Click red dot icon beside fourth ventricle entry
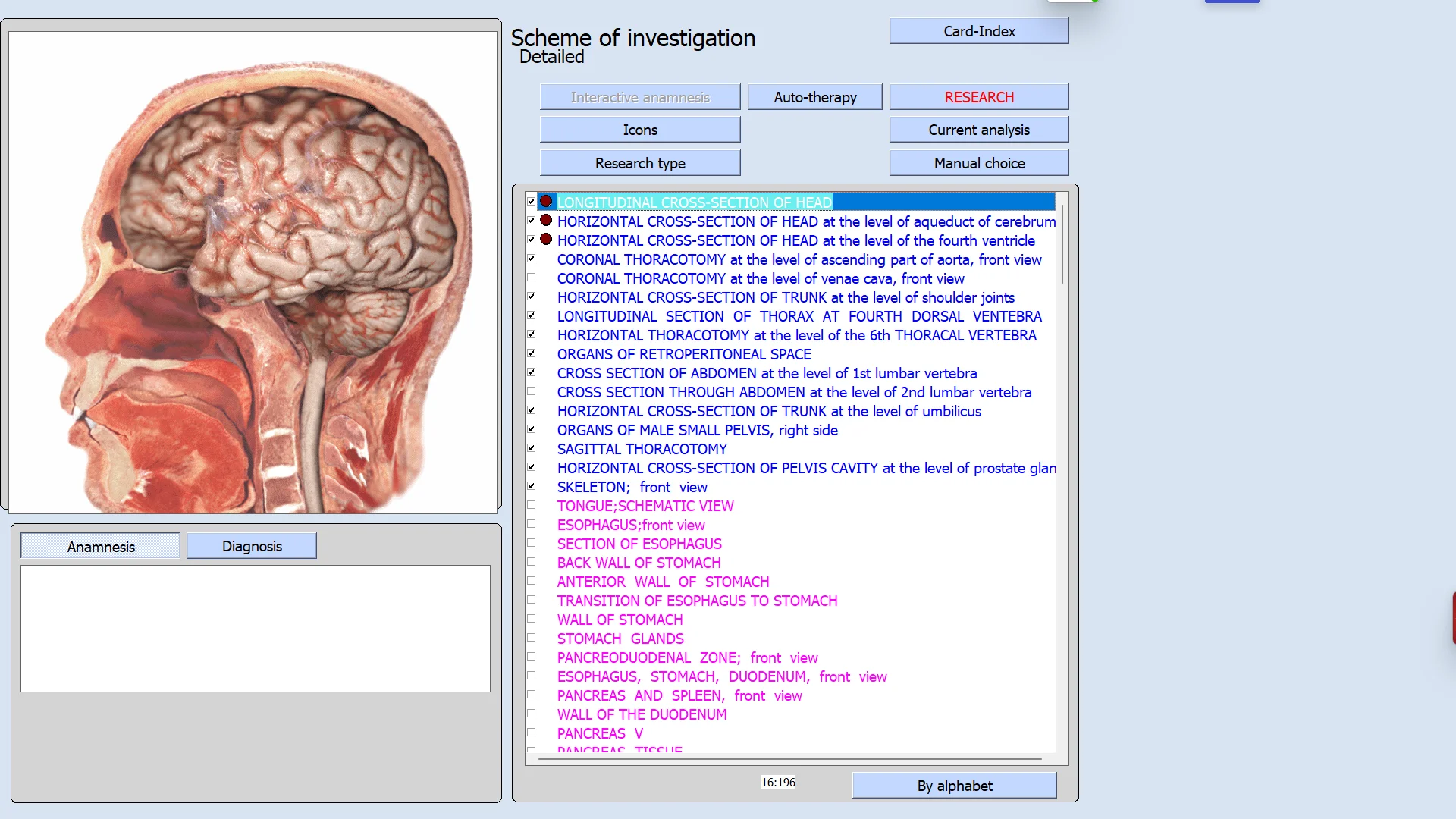The width and height of the screenshot is (1456, 819). pyautogui.click(x=546, y=240)
